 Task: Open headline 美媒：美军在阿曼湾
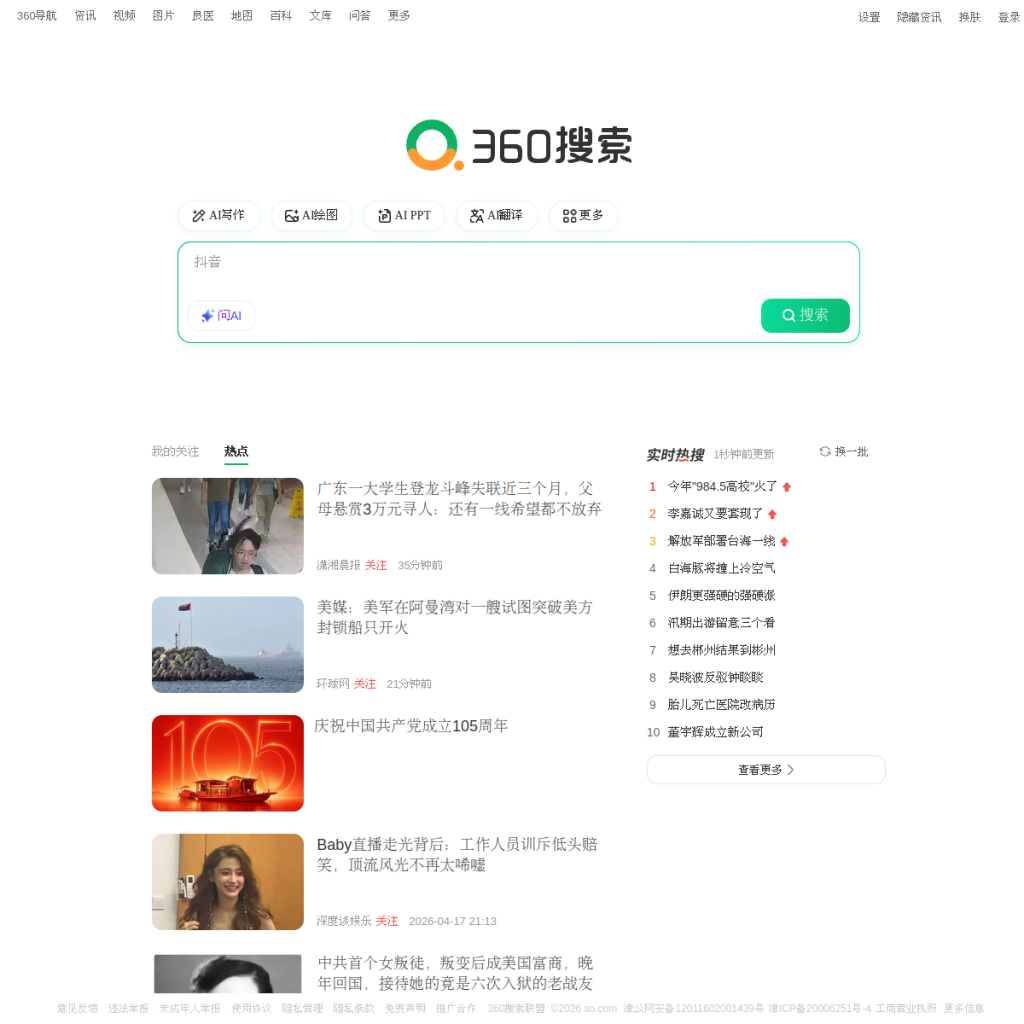coord(455,617)
